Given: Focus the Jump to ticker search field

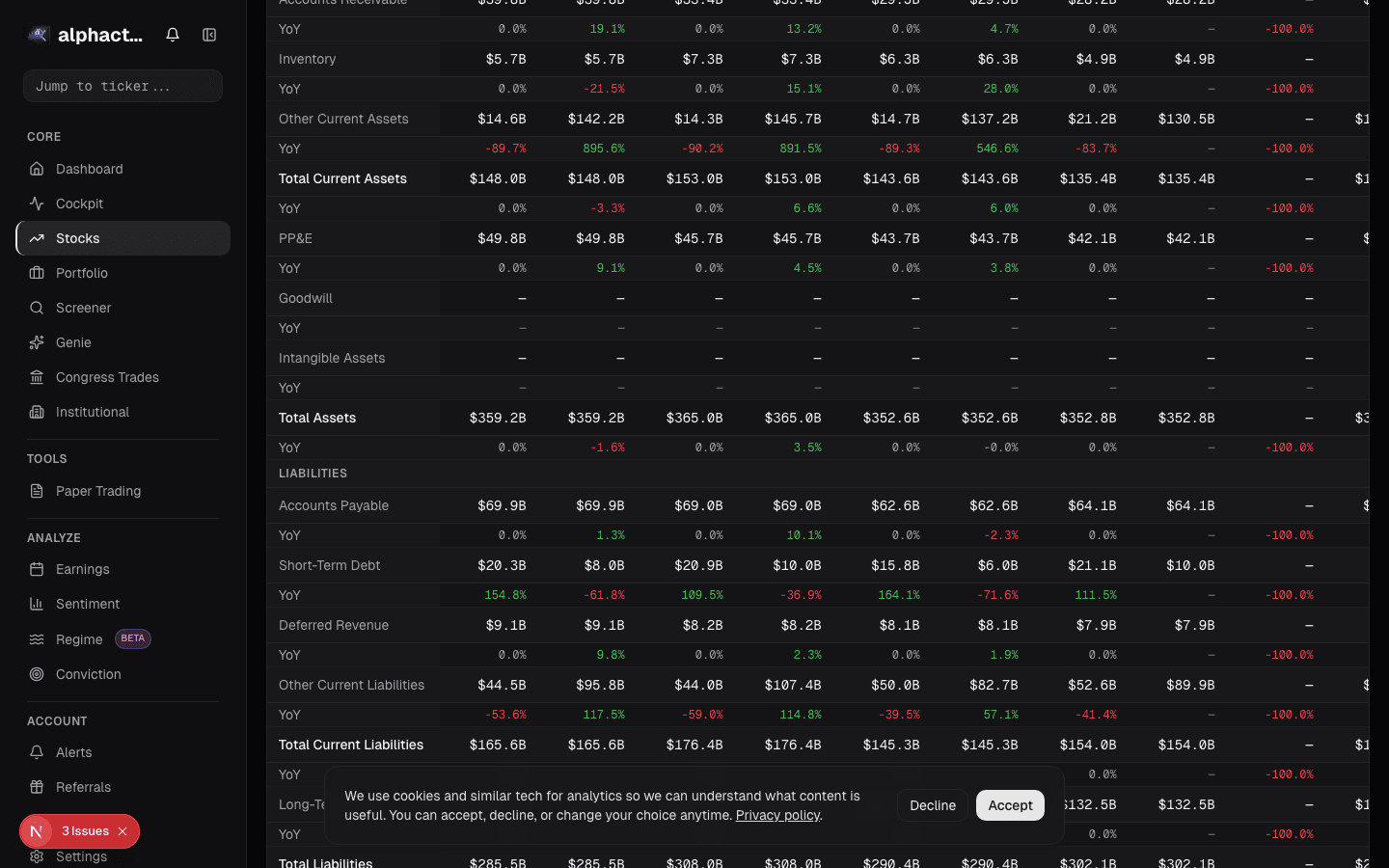Looking at the screenshot, I should 123,86.
